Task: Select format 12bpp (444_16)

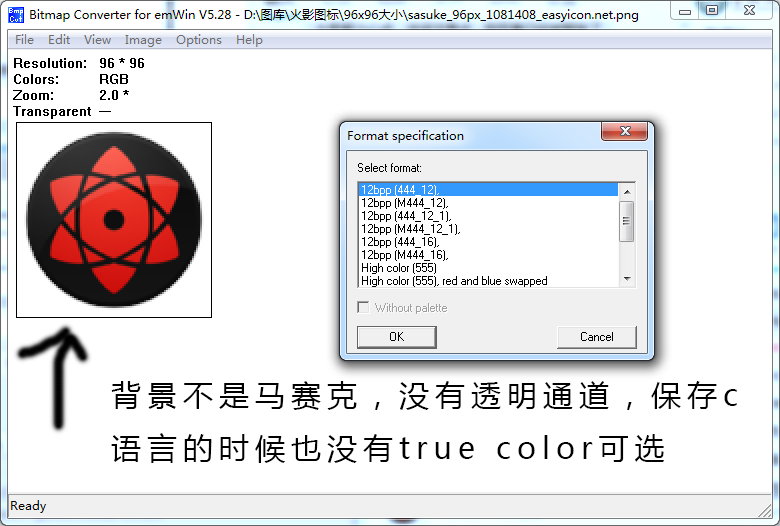Action: (x=488, y=241)
